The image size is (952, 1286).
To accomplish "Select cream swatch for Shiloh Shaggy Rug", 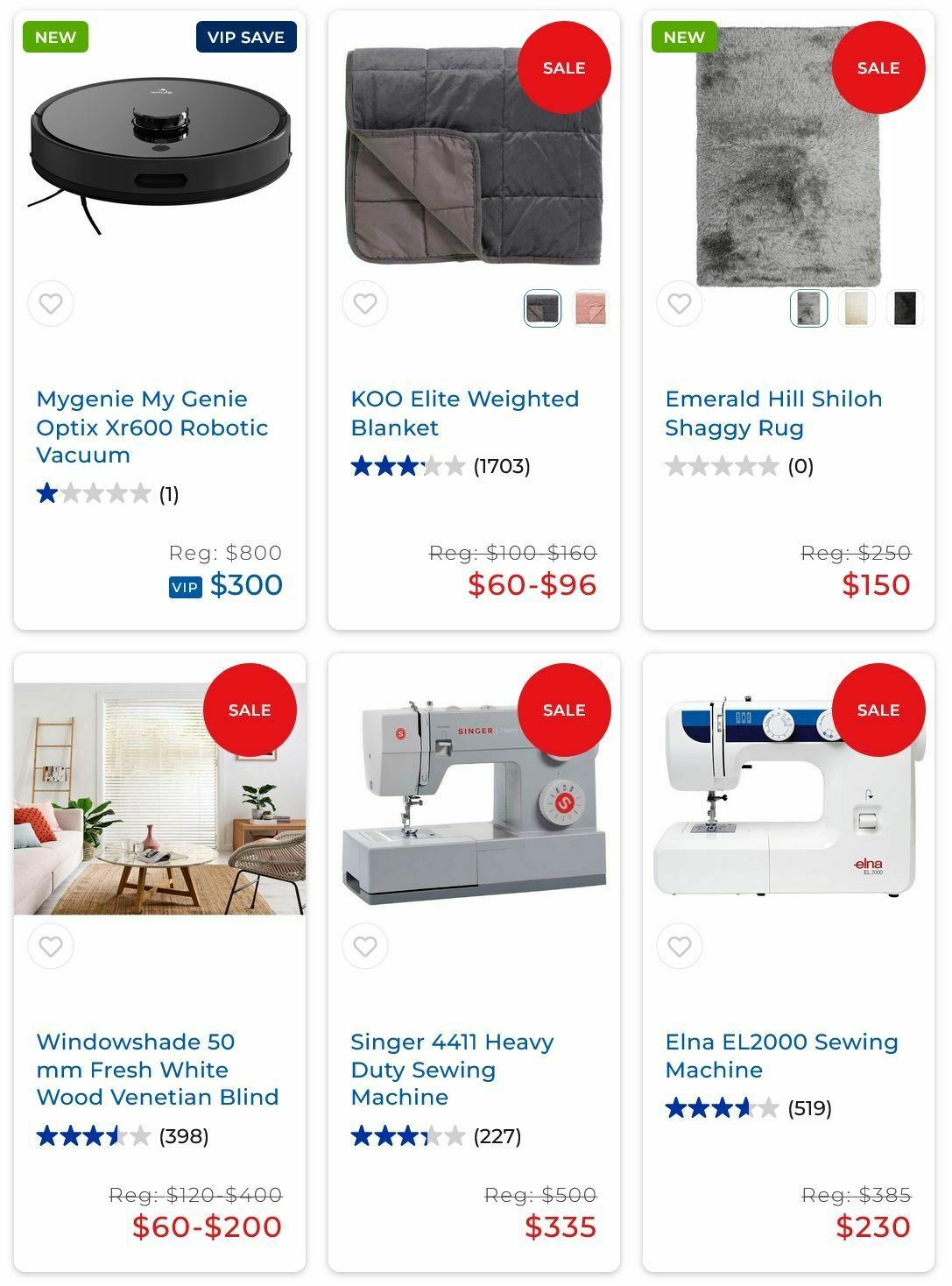I will (857, 308).
